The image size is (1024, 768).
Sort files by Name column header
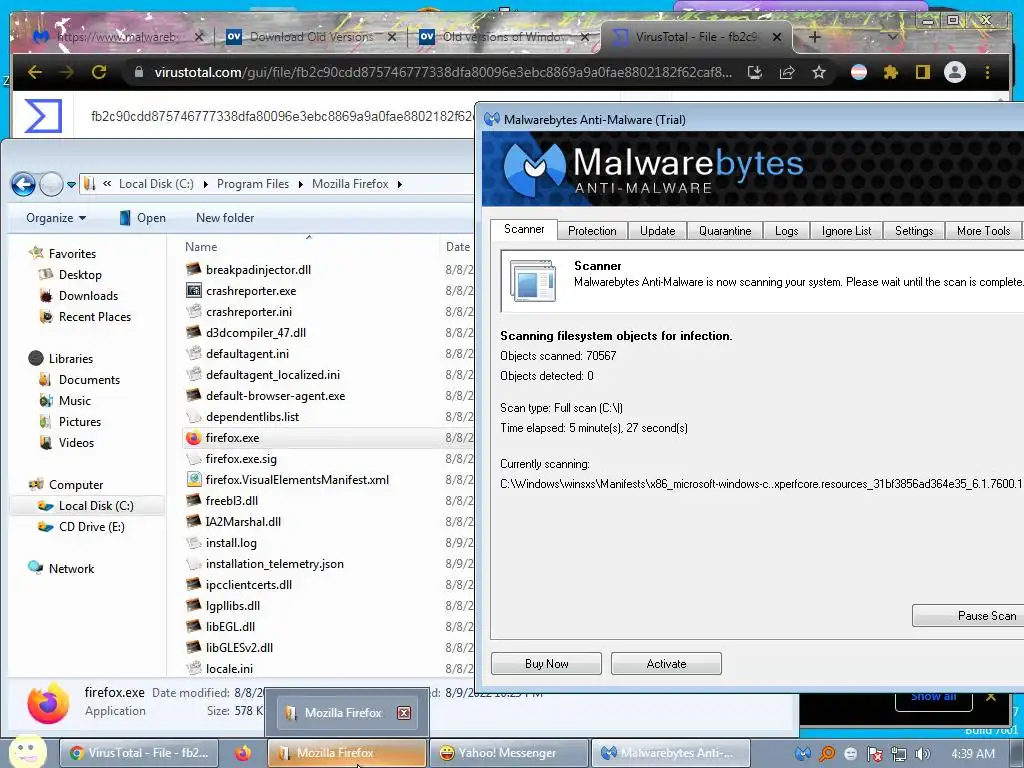click(x=201, y=247)
